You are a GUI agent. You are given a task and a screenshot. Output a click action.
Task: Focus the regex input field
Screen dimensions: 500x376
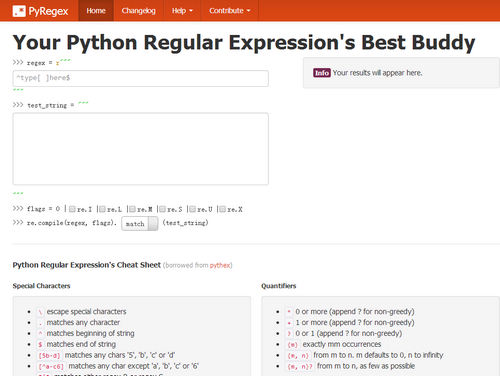140,78
